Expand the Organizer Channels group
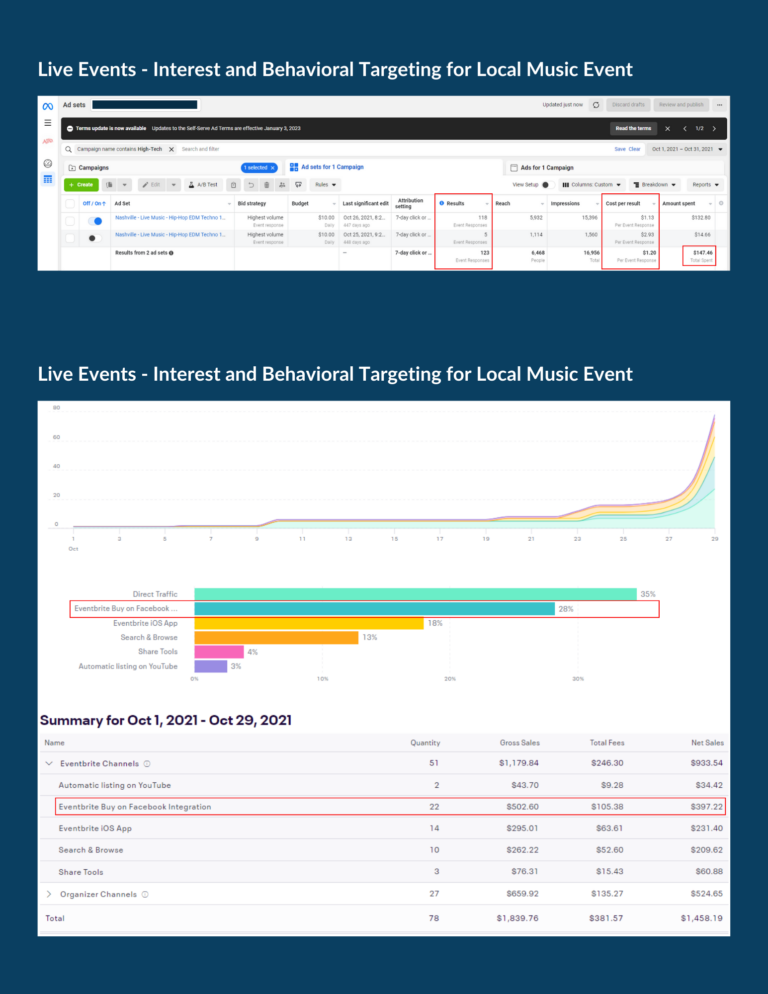This screenshot has height=994, width=768. 49,894
